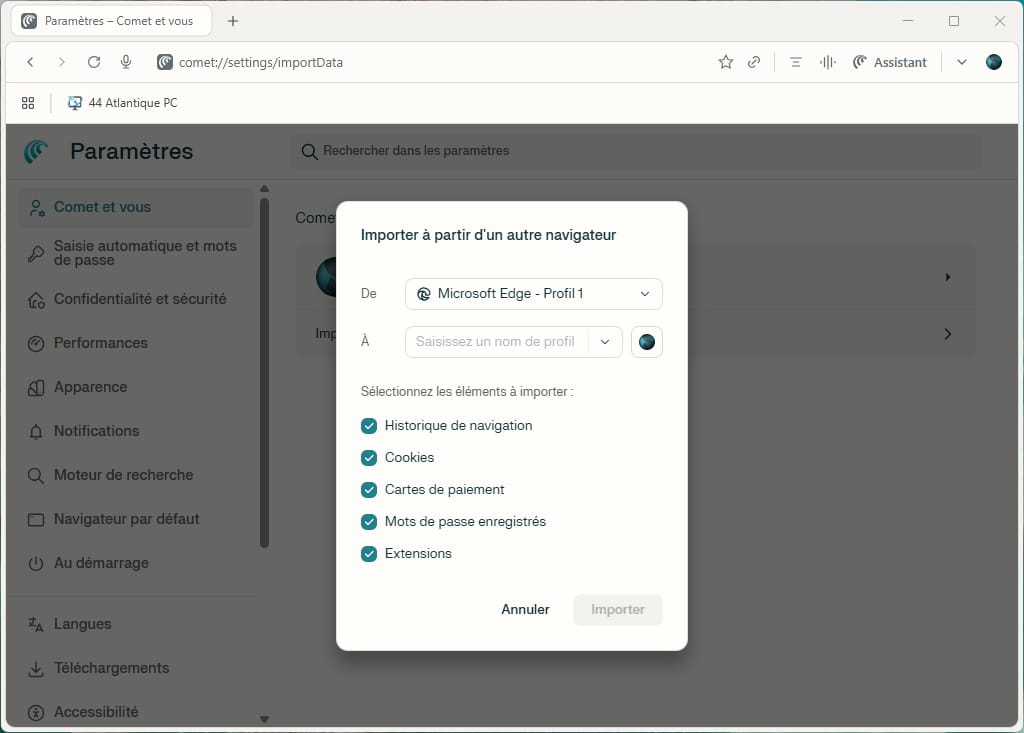
Task: Open the apps grid icon in bookmarks bar
Action: point(28,103)
